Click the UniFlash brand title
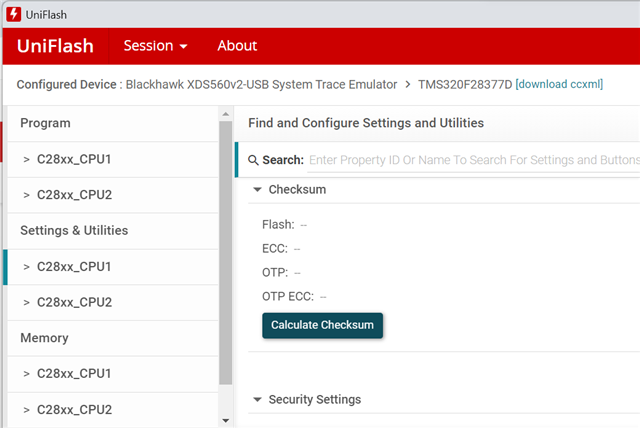The width and height of the screenshot is (640, 428). pyautogui.click(x=55, y=46)
